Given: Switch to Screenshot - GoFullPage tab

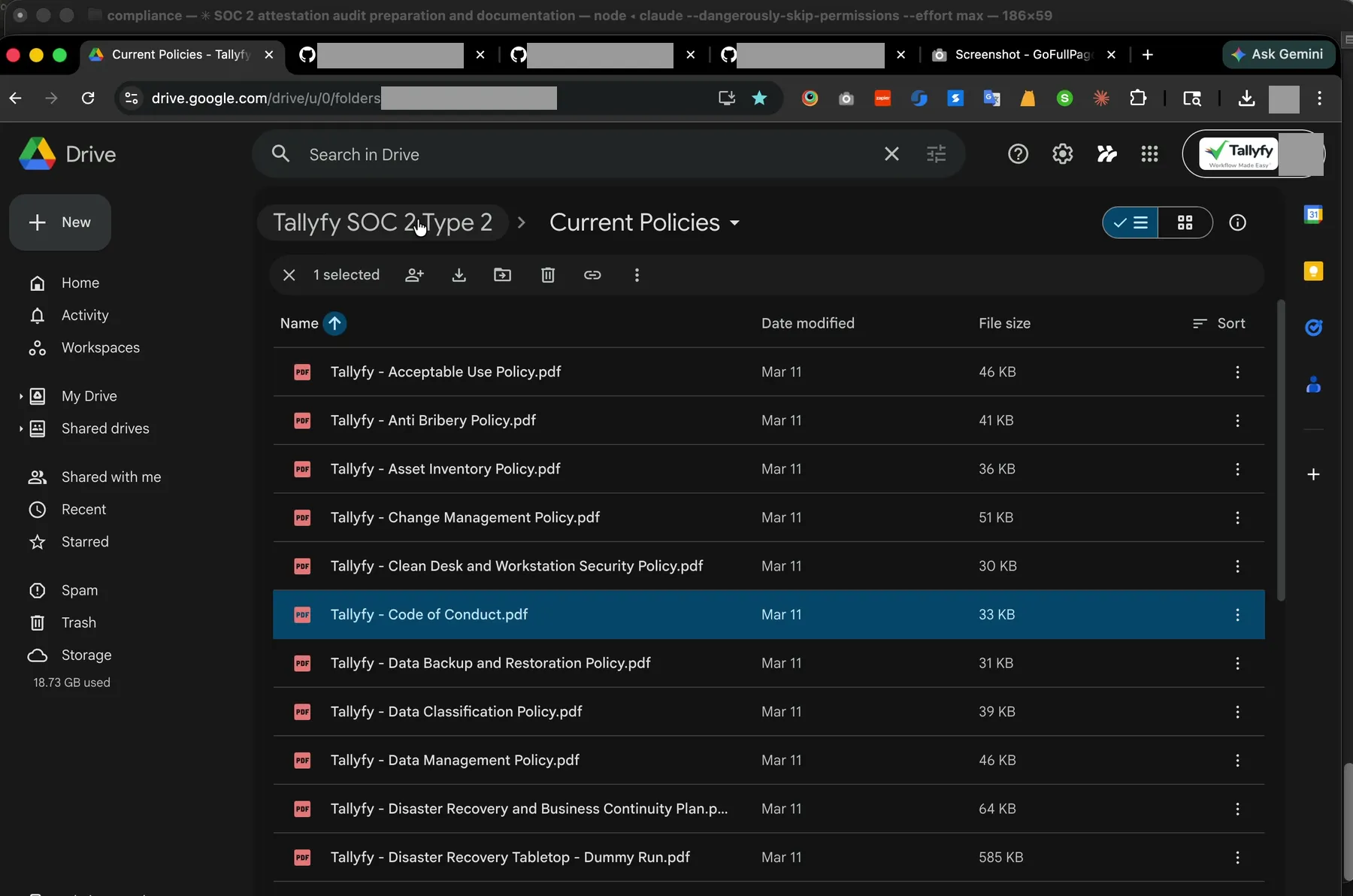Looking at the screenshot, I should tap(1022, 55).
